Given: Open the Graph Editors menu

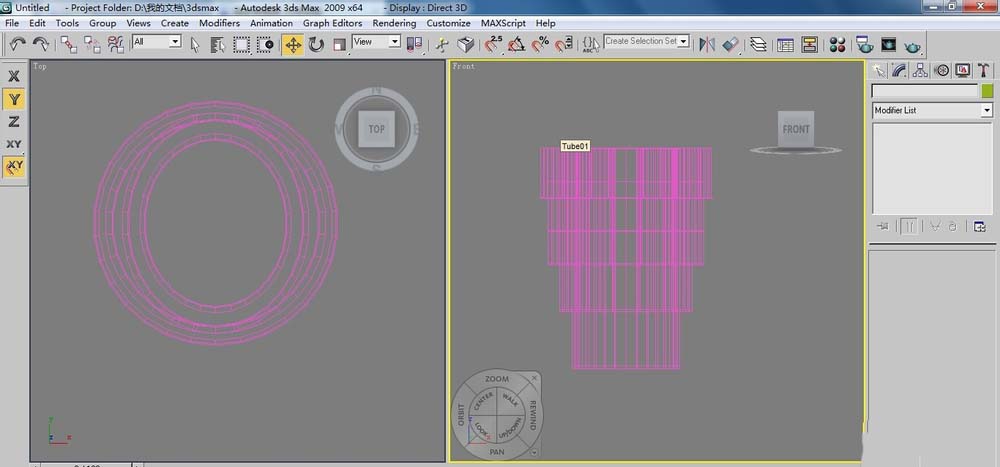Looking at the screenshot, I should (332, 23).
